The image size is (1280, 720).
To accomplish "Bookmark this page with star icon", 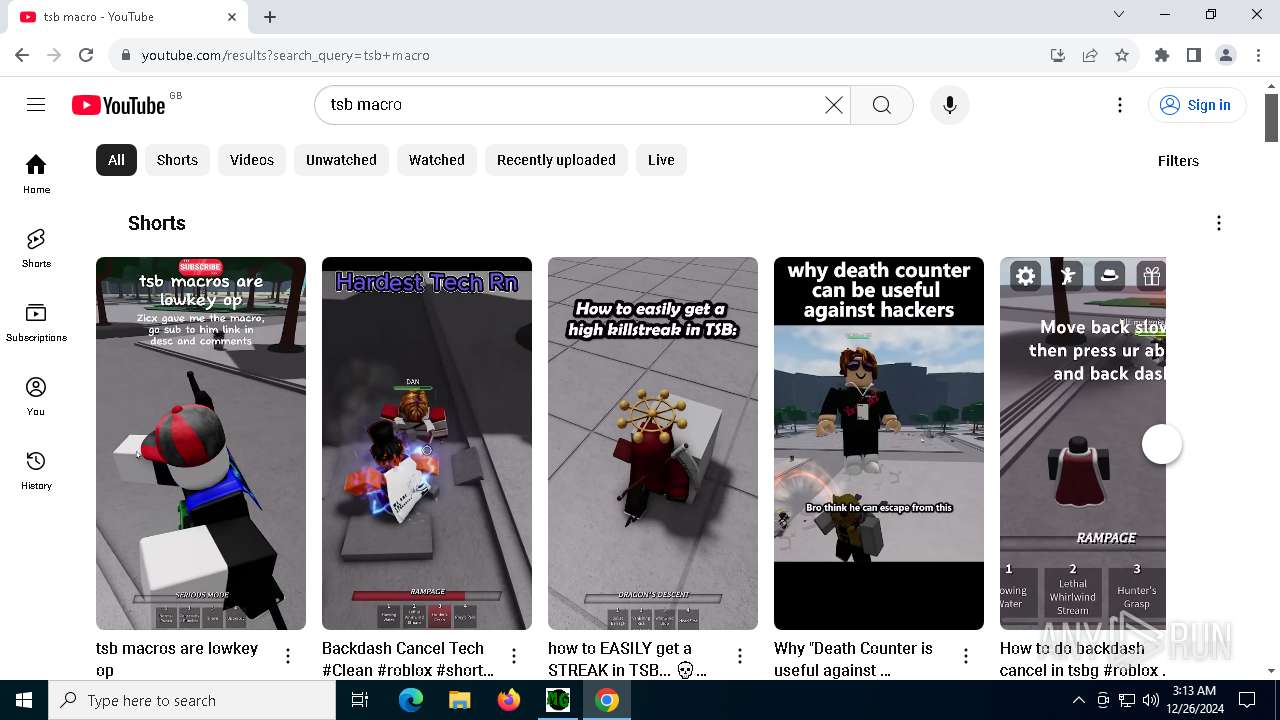I will [x=1122, y=55].
